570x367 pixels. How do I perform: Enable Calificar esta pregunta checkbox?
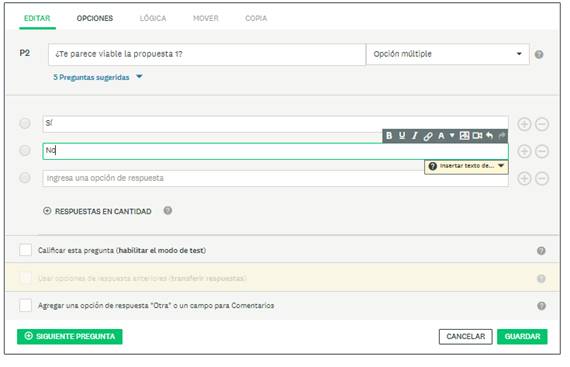[25, 250]
